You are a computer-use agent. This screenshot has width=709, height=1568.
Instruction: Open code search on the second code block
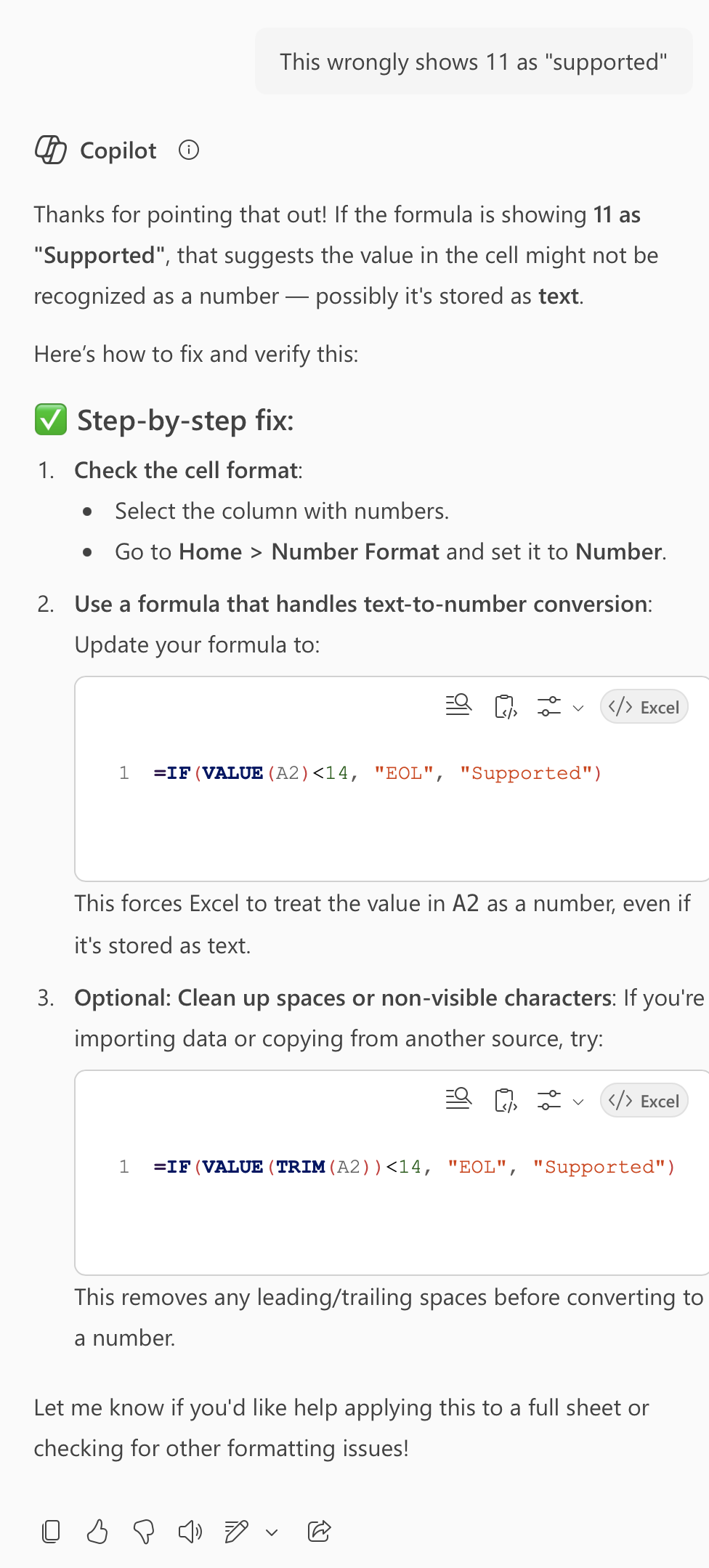click(458, 1100)
